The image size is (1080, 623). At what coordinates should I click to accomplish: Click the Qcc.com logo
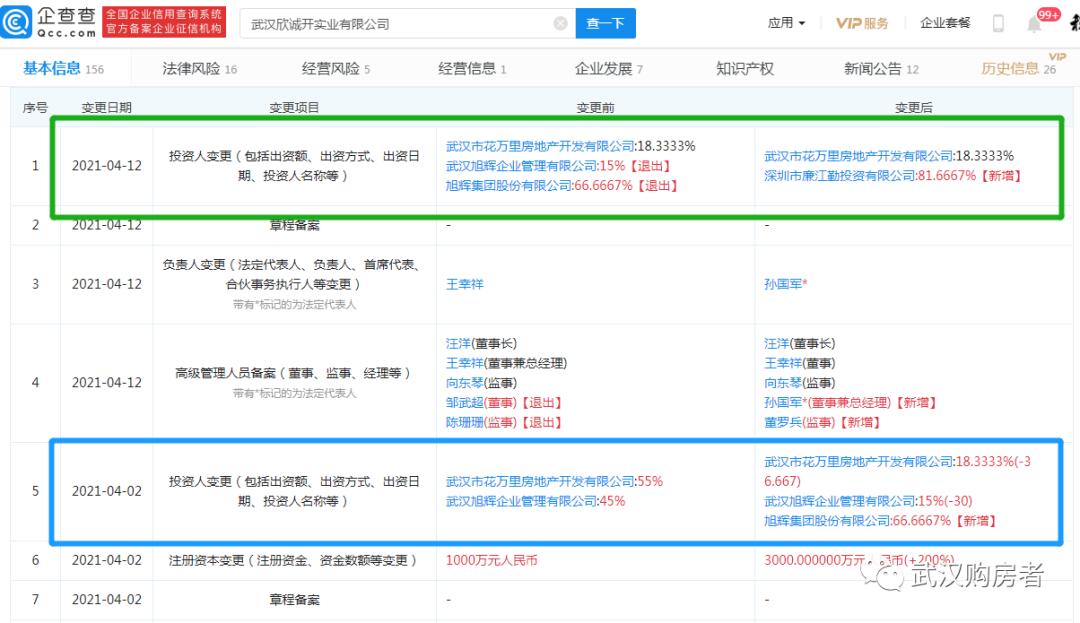pyautogui.click(x=45, y=22)
